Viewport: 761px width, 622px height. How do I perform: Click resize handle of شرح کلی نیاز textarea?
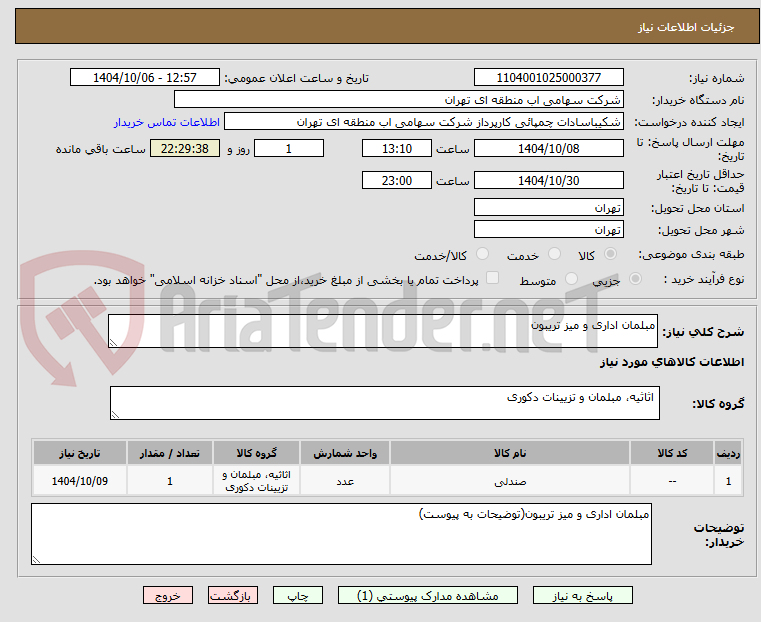pyautogui.click(x=113, y=343)
